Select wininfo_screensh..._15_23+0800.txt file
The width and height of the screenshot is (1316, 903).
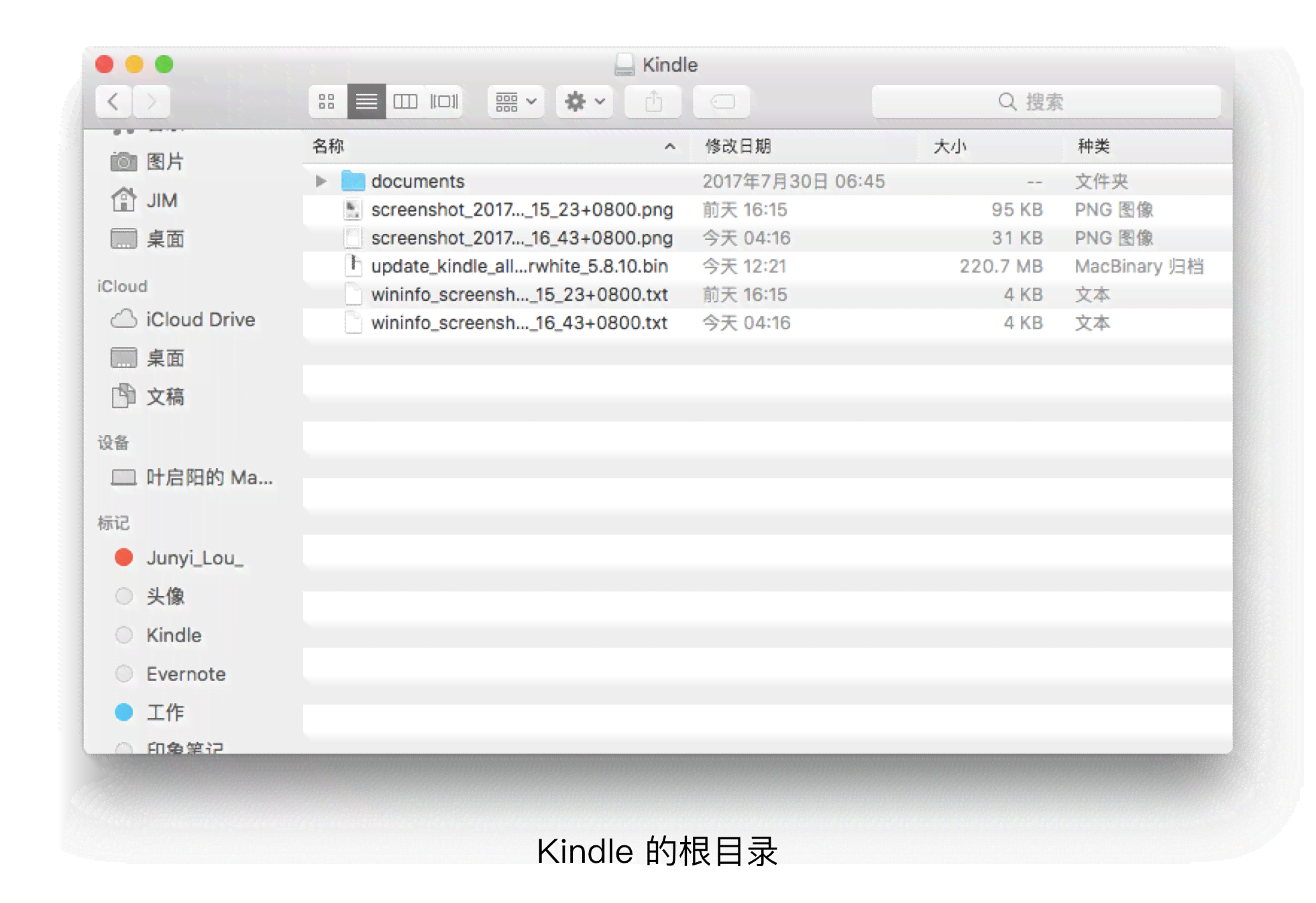(x=767, y=294)
